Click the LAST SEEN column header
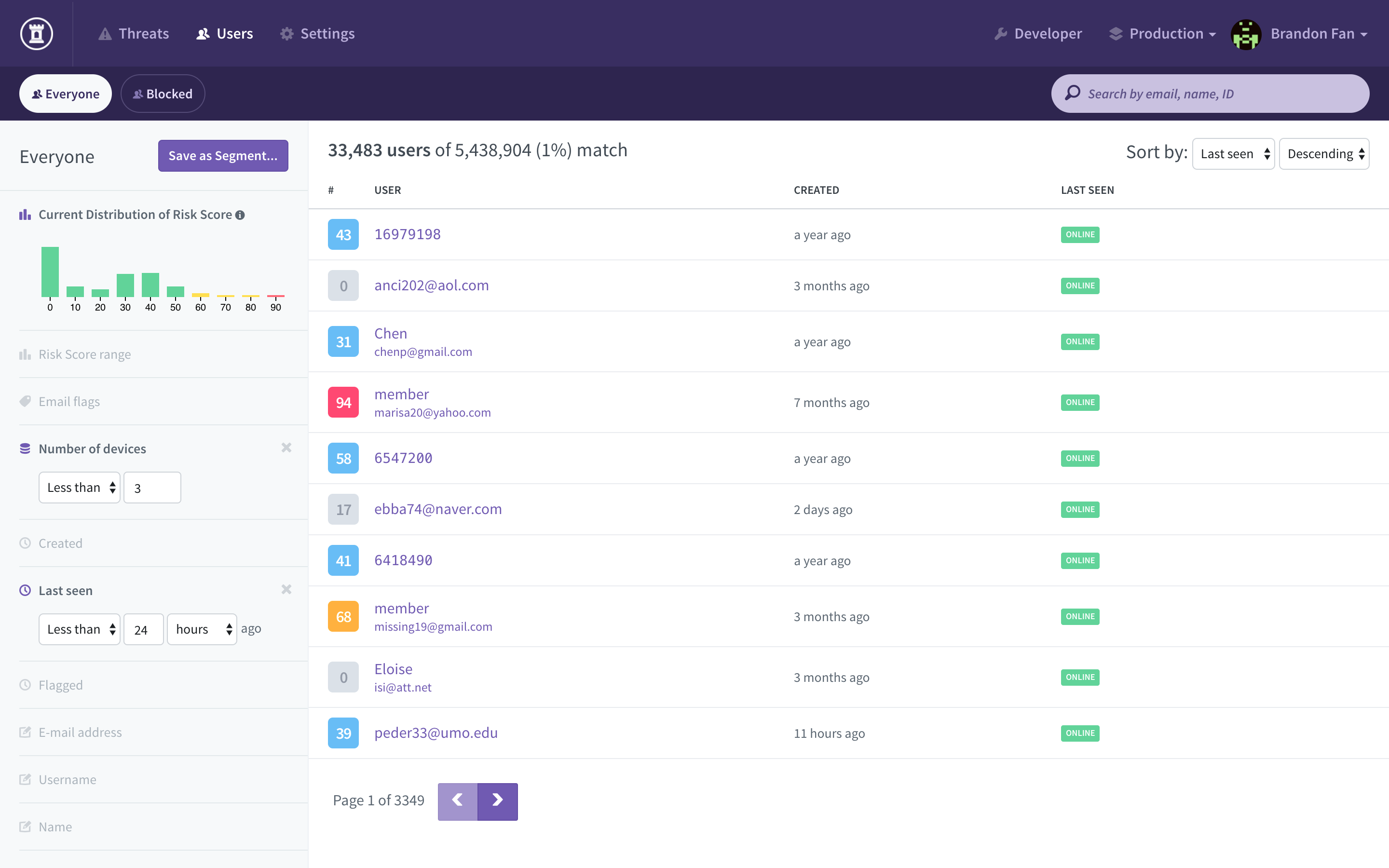 click(x=1087, y=190)
